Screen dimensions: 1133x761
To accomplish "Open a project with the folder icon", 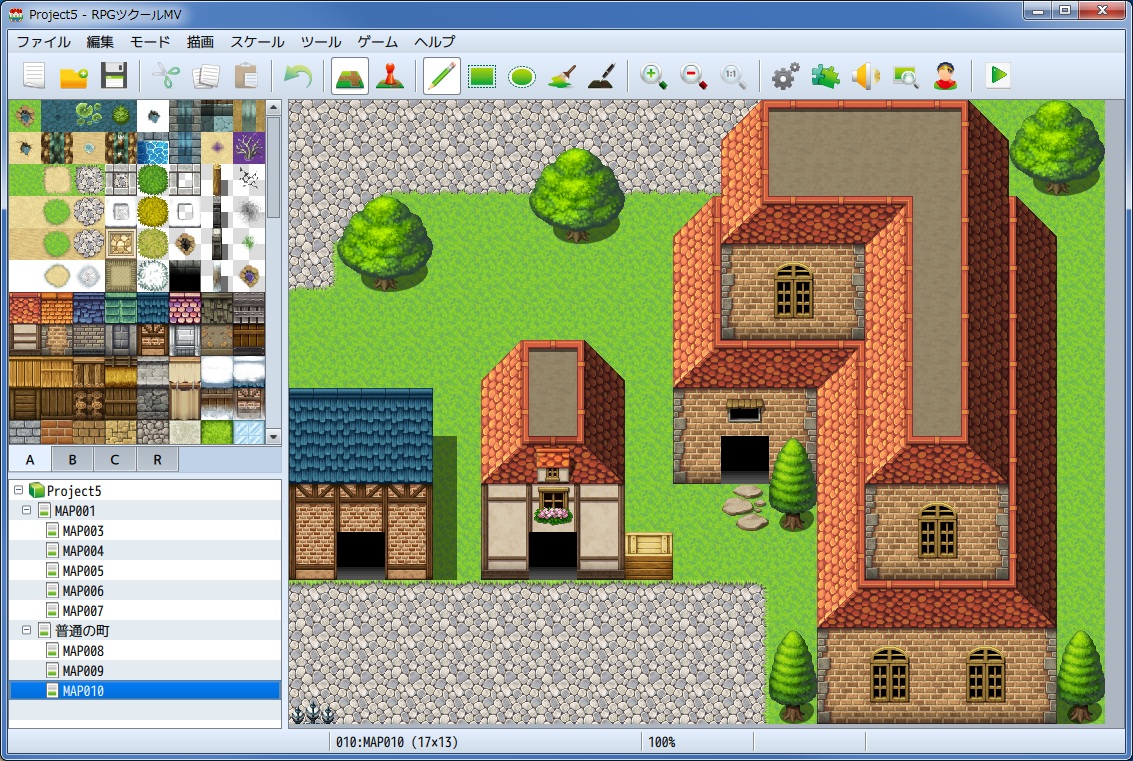I will point(74,75).
